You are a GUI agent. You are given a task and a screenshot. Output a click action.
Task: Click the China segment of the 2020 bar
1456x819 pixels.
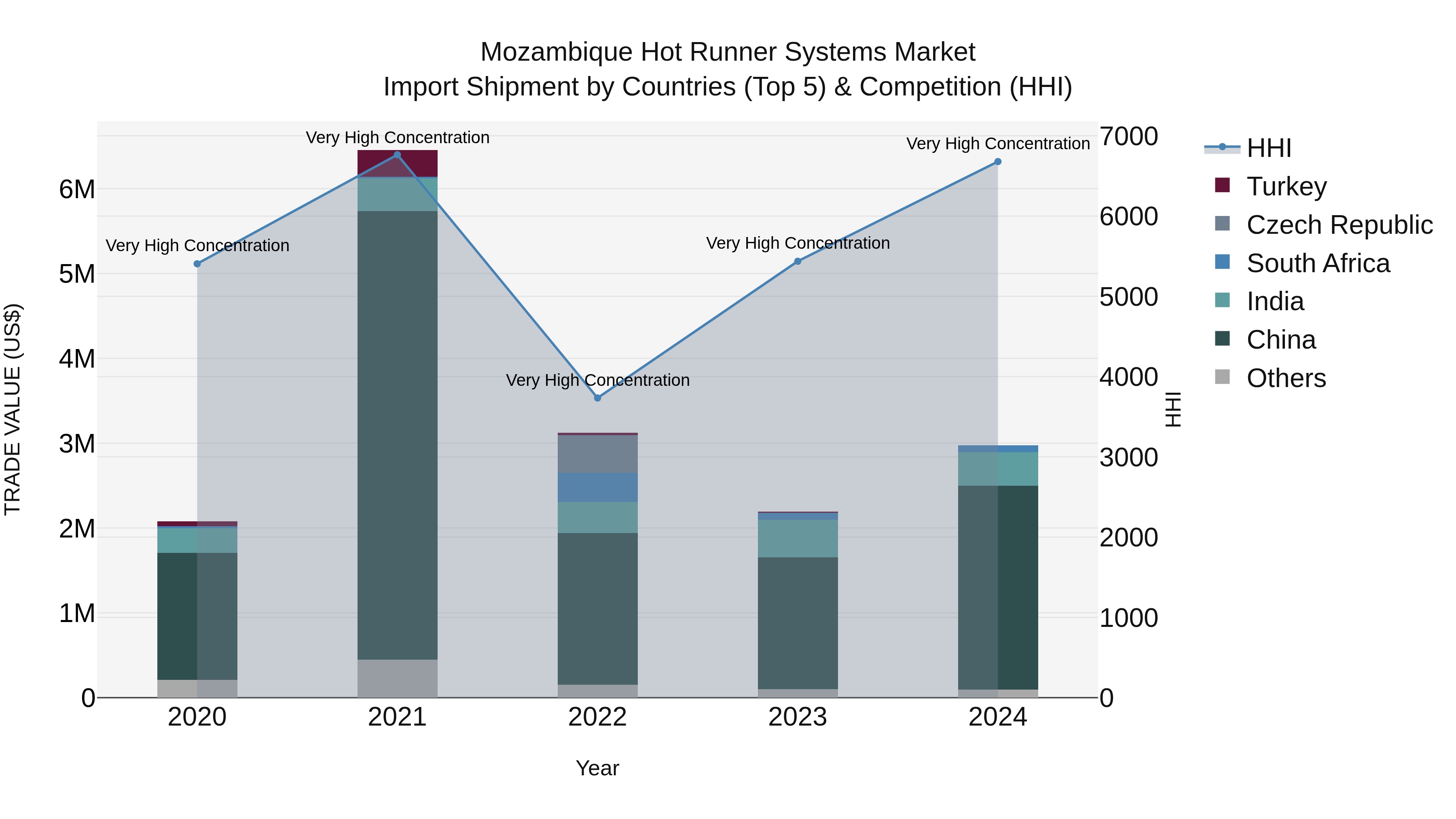point(197,616)
